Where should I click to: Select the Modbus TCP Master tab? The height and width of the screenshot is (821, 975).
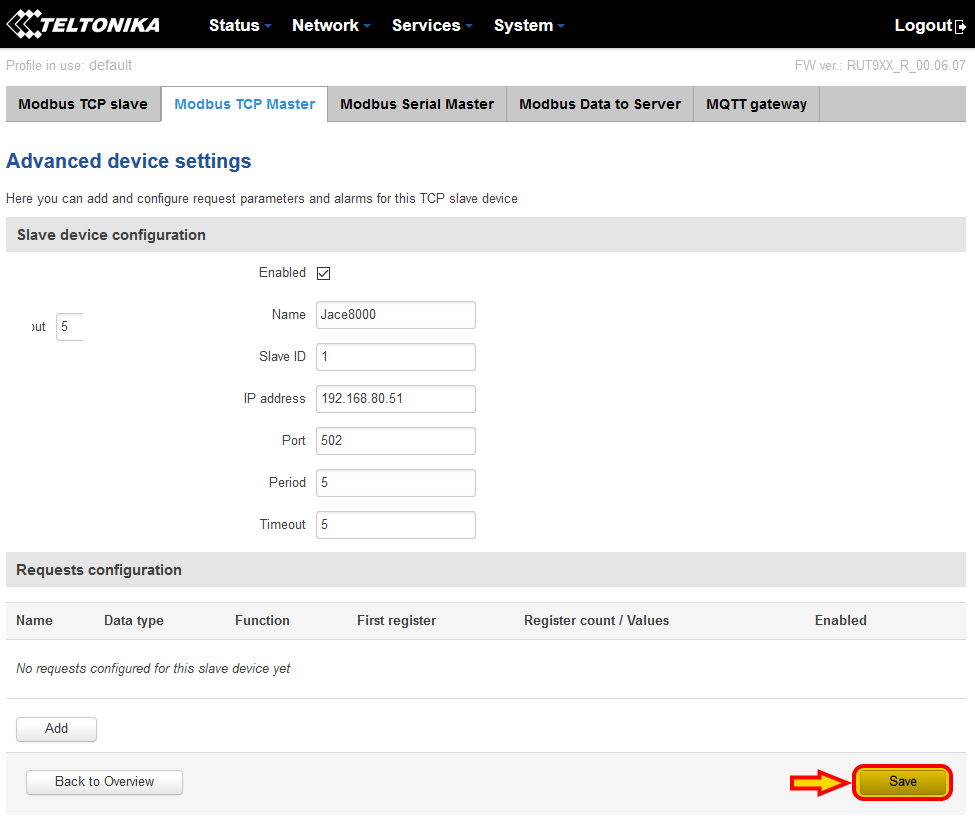pyautogui.click(x=244, y=104)
